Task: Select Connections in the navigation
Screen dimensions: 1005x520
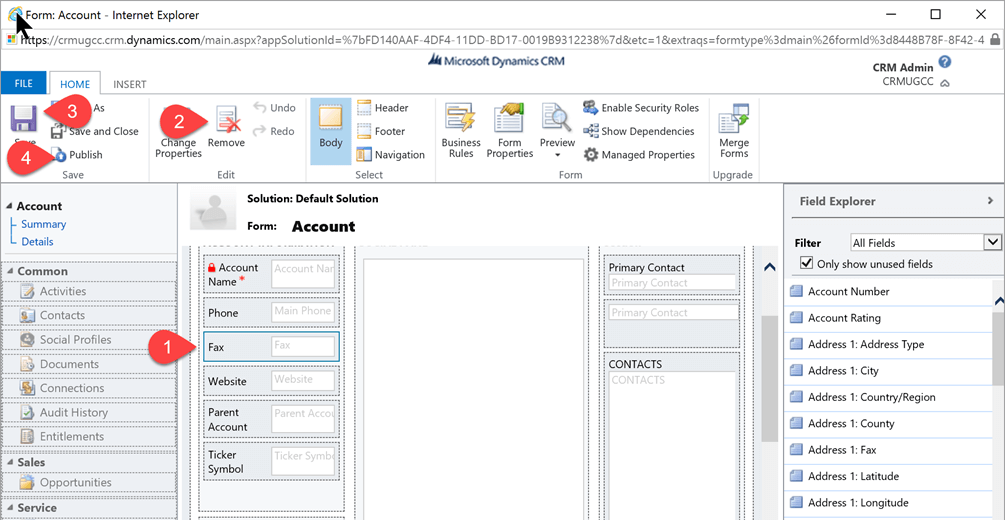Action: pos(90,388)
